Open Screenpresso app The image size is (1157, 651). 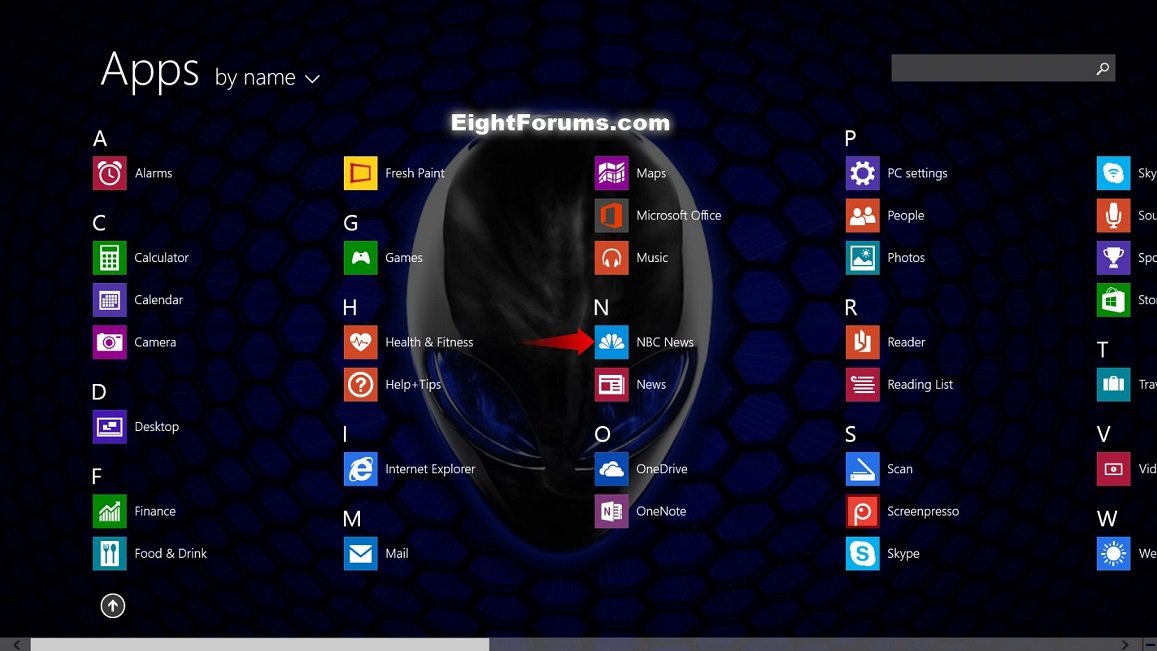pyautogui.click(x=863, y=512)
